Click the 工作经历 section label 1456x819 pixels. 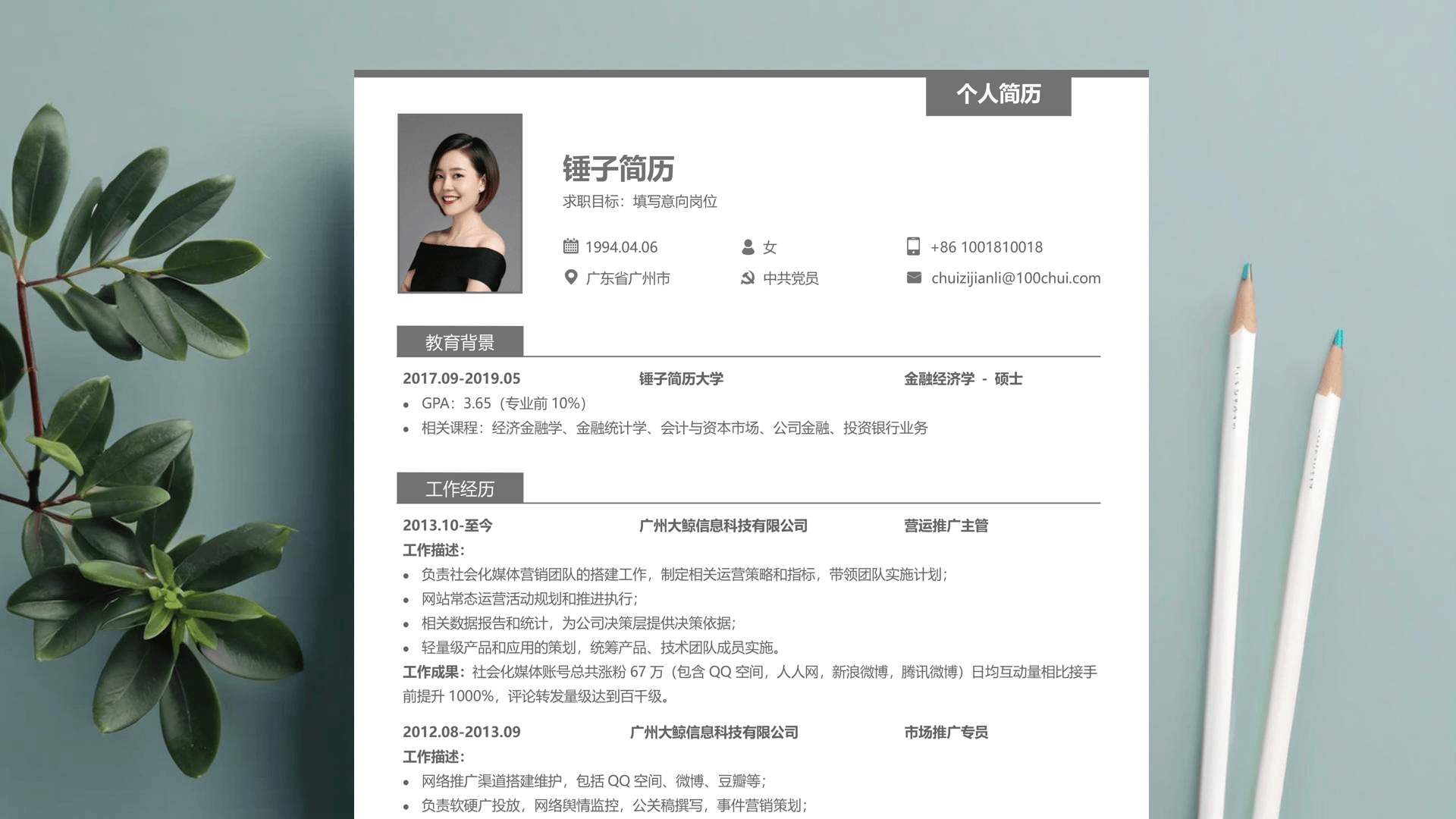click(x=460, y=488)
